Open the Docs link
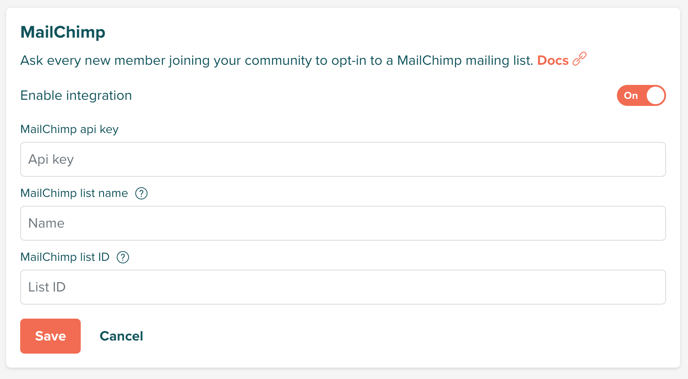The width and height of the screenshot is (688, 379). click(x=553, y=61)
